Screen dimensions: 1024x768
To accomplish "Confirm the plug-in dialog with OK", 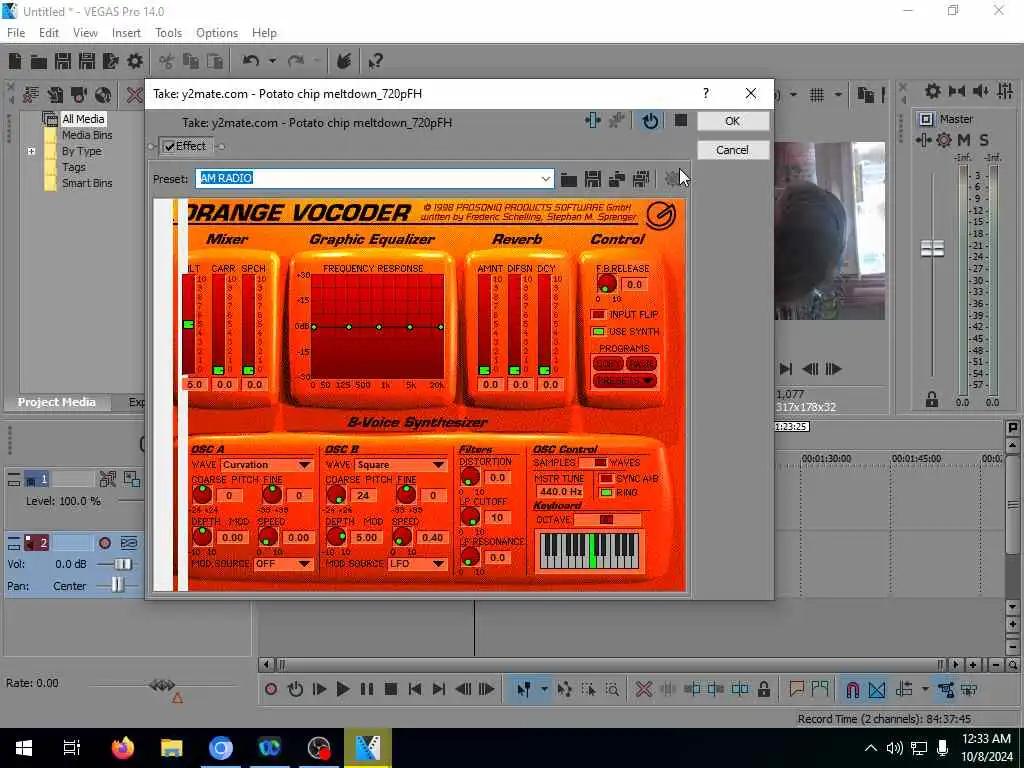I will click(x=732, y=121).
